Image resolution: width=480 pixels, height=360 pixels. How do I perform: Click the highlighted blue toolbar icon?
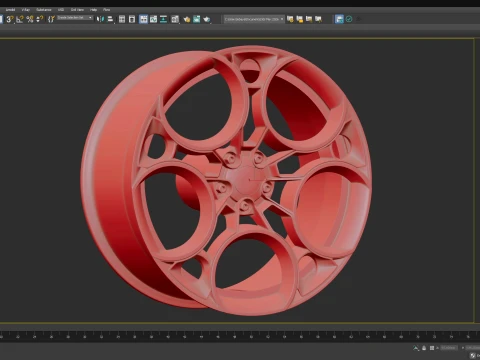click(x=339, y=19)
